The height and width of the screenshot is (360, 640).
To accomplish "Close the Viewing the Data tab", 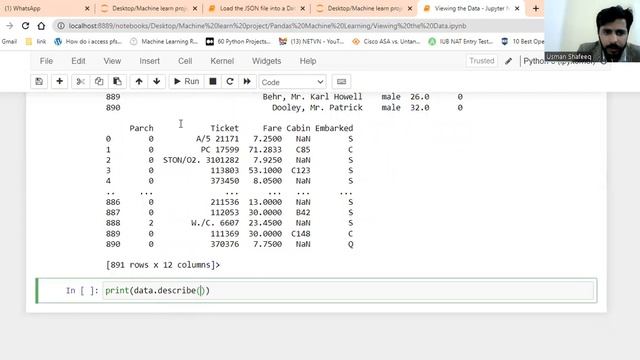I will tap(517, 8).
